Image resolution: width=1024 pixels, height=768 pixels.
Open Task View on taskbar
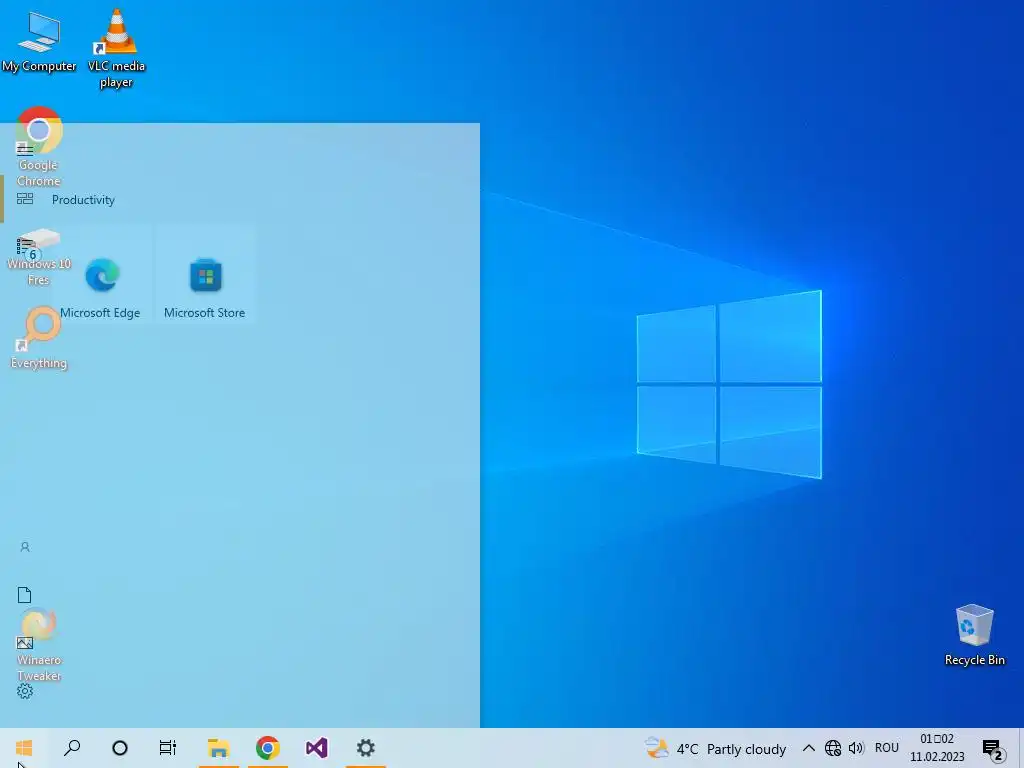[168, 748]
